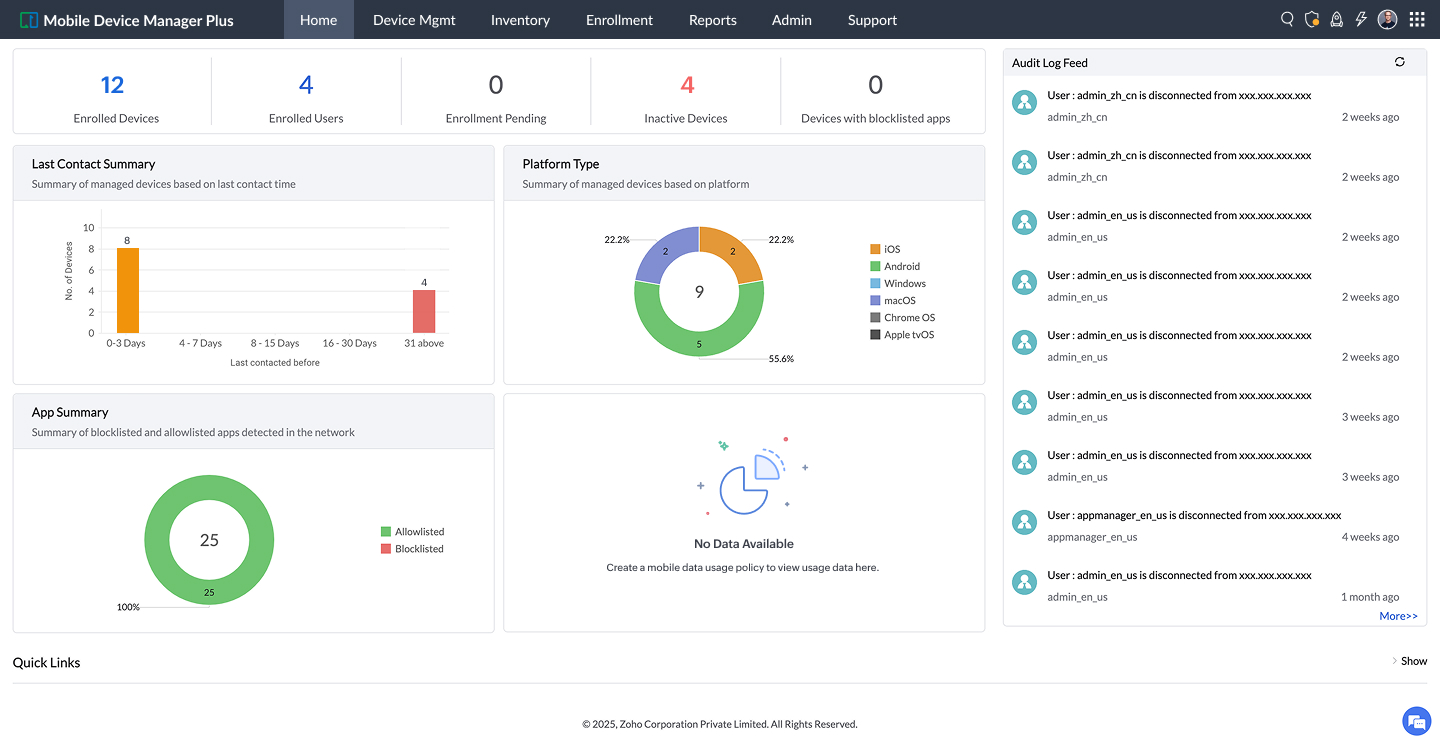
Task: Click More>> link in audit log
Action: (1398, 616)
